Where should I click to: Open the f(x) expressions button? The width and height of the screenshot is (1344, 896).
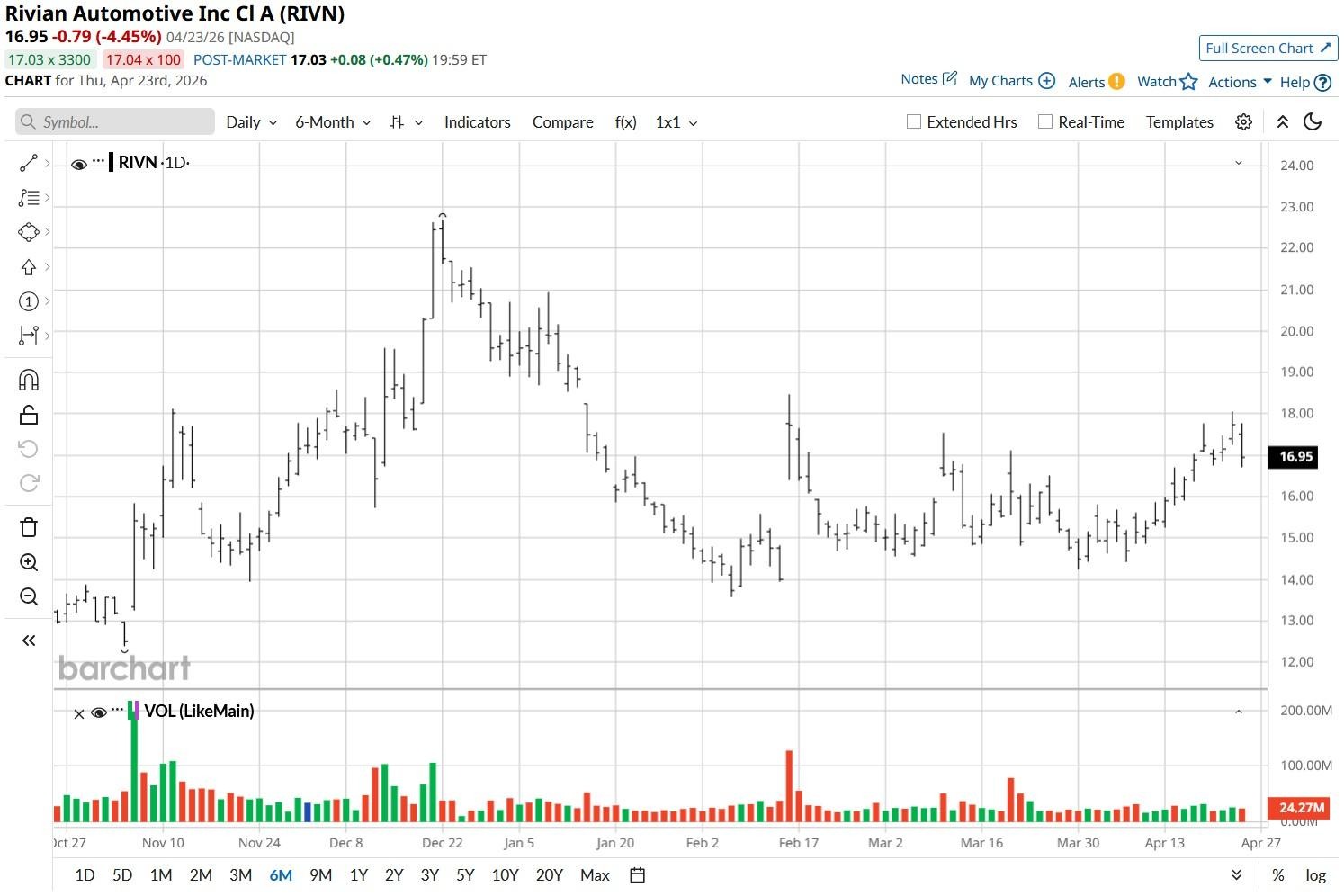(625, 122)
